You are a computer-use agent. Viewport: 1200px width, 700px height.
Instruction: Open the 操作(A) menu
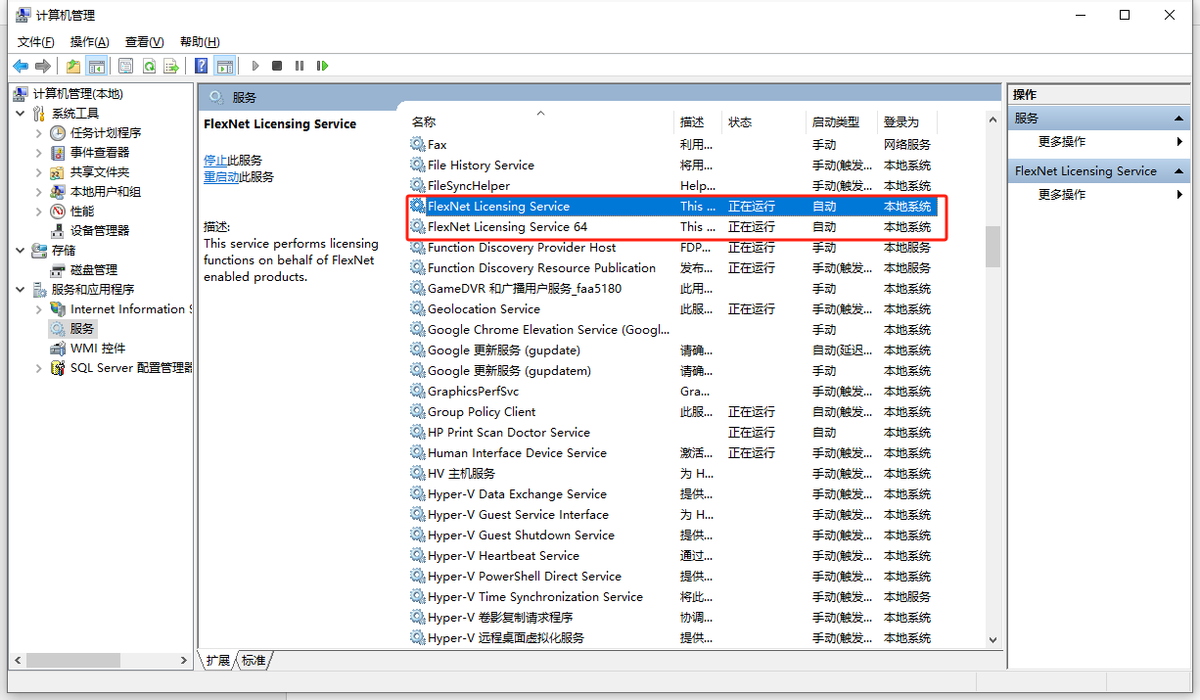(89, 42)
